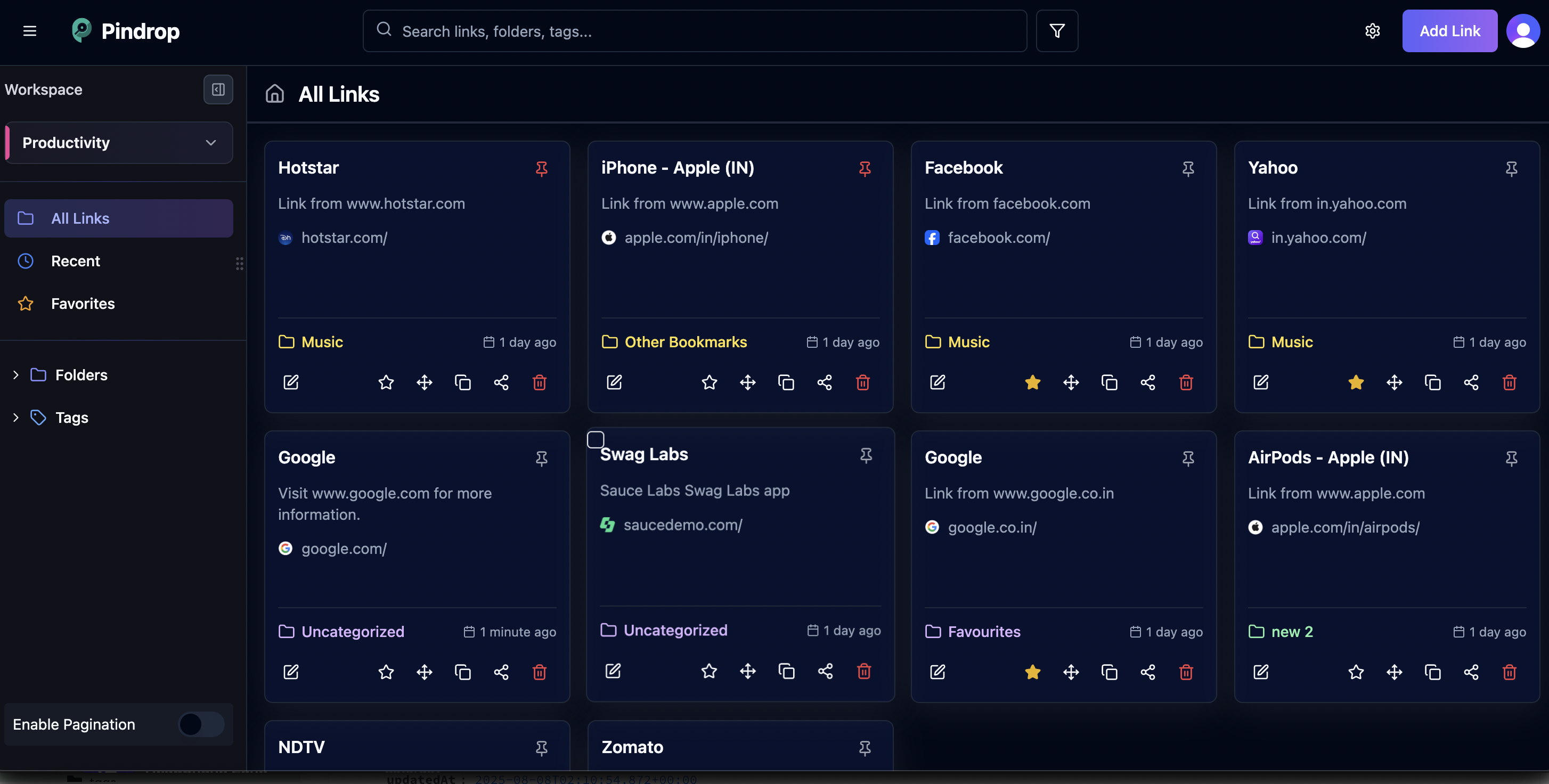Expand the Tags section
The height and width of the screenshot is (784, 1549).
pyautogui.click(x=15, y=417)
